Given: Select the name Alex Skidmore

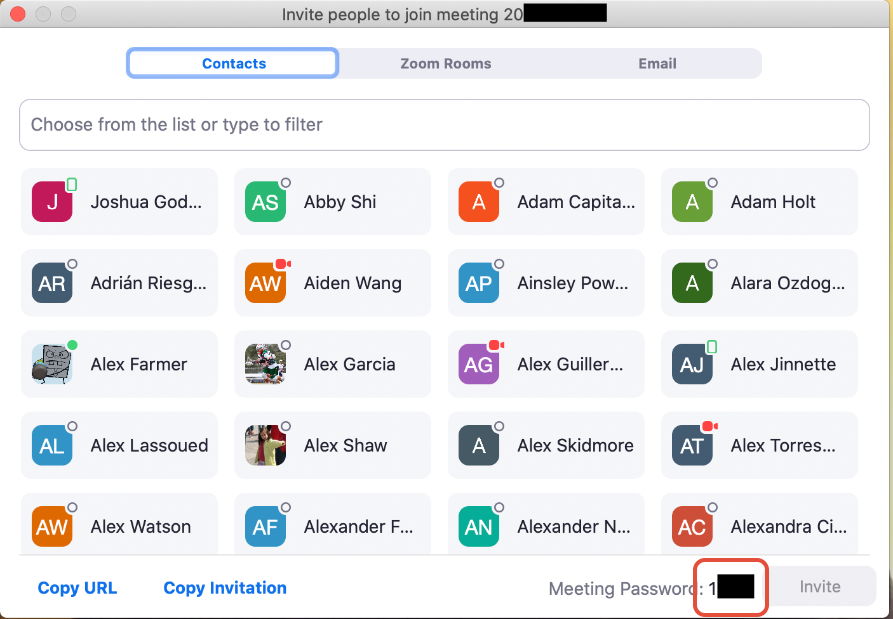Looking at the screenshot, I should click(575, 445).
